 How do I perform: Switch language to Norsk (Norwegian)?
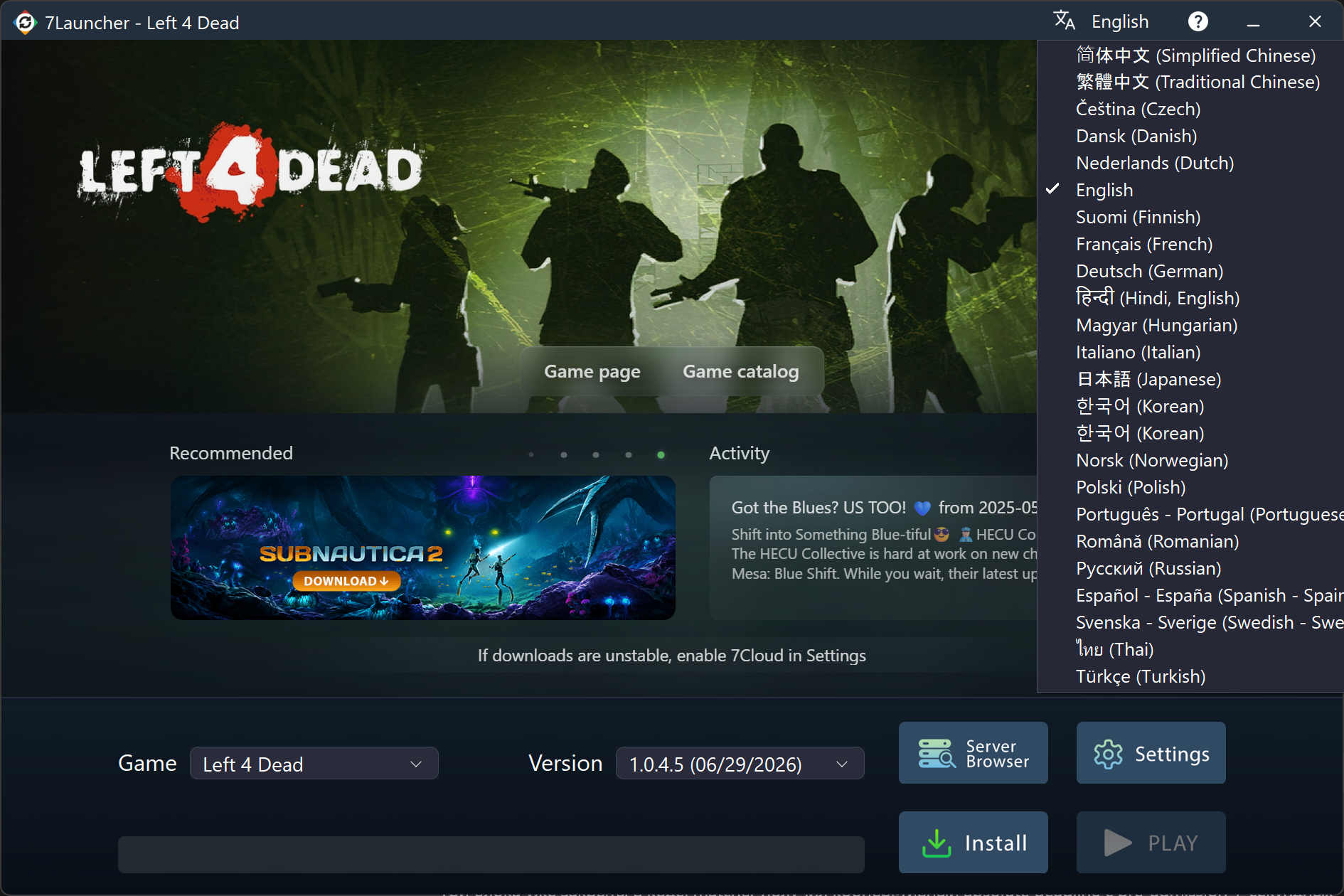pos(1191,461)
